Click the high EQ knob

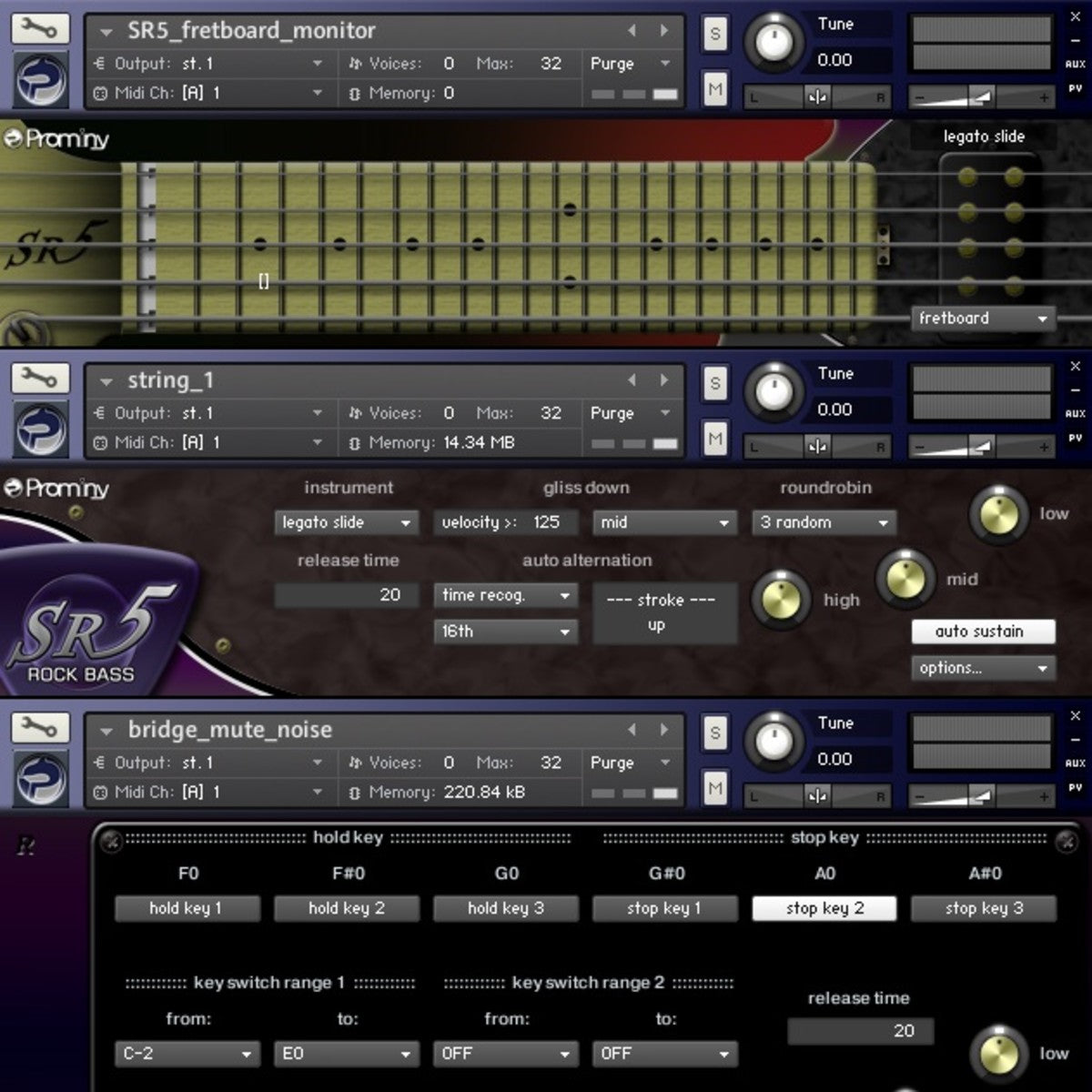point(780,600)
